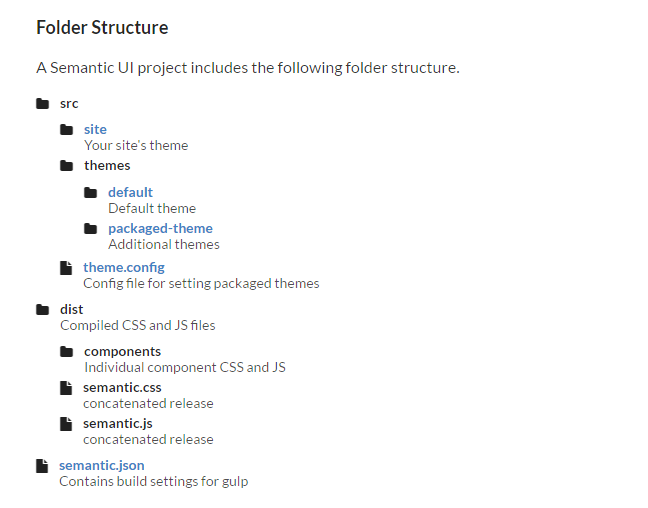The width and height of the screenshot is (648, 508).
Task: Open the site link
Action: [x=95, y=129]
